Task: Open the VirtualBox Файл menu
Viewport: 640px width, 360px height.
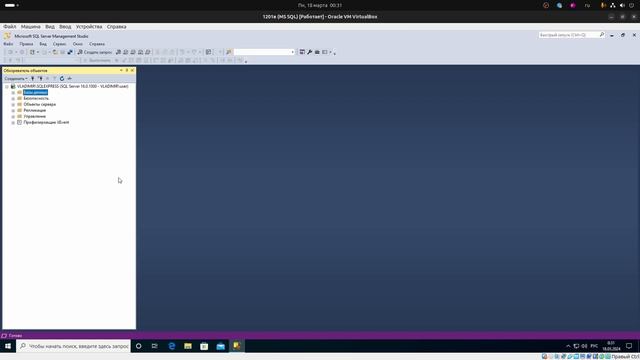Action: point(10,27)
